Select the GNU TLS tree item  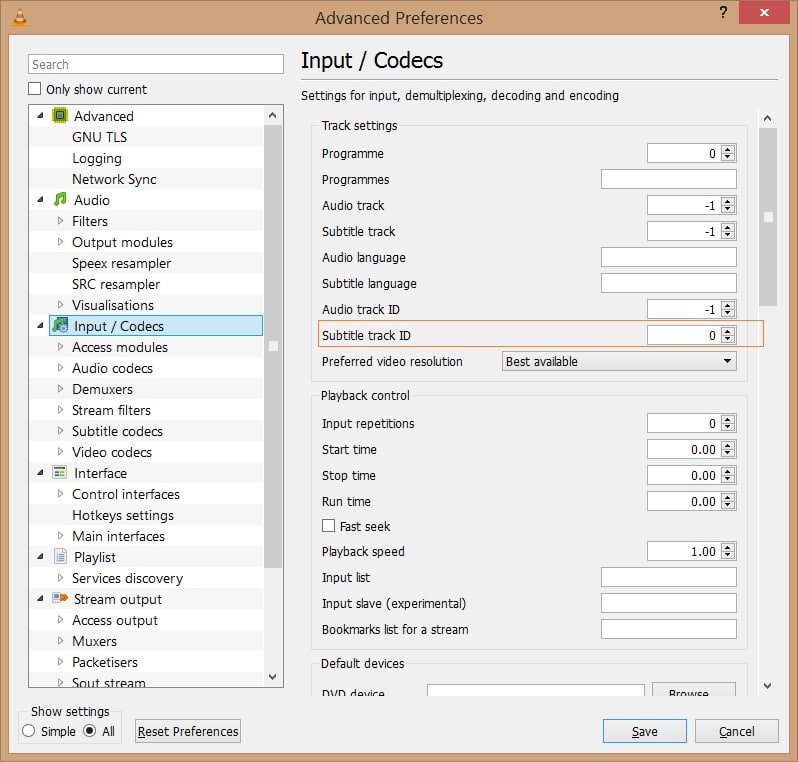coord(99,137)
